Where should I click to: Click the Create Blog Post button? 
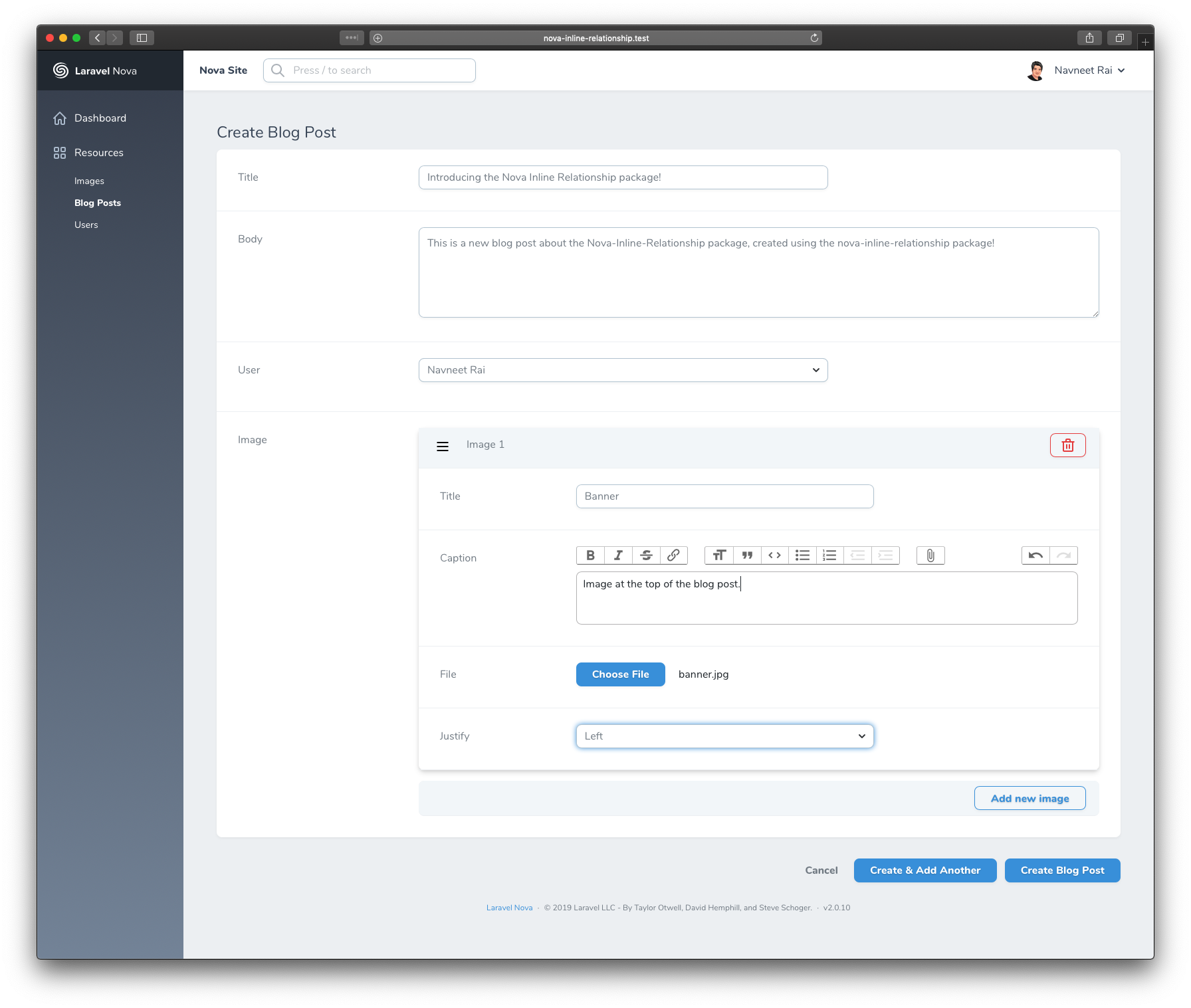[1062, 870]
